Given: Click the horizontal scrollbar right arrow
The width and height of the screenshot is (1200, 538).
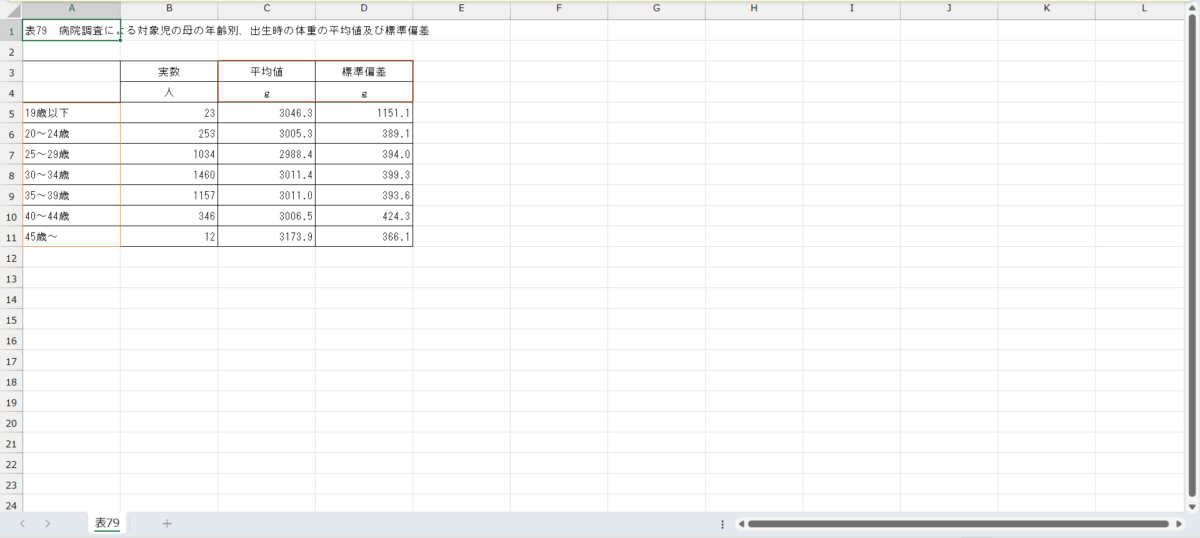Looking at the screenshot, I should [1179, 523].
